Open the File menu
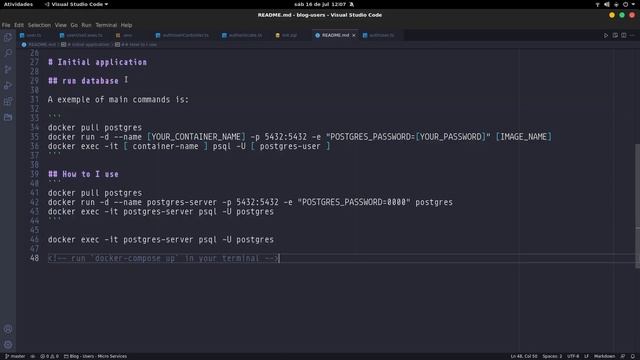640x360 pixels. coord(6,25)
